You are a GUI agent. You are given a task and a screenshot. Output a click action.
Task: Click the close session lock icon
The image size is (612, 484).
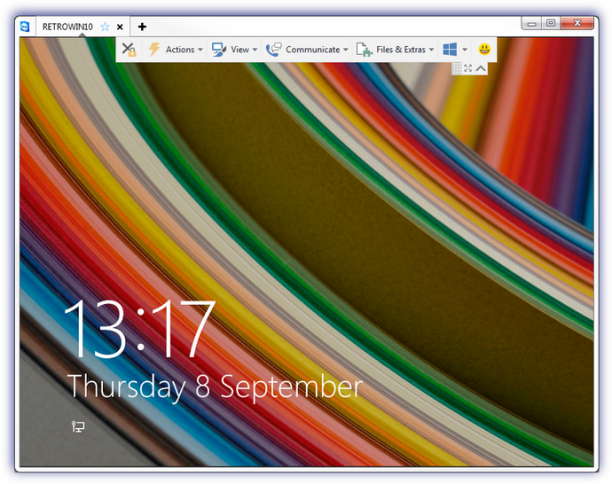[128, 50]
